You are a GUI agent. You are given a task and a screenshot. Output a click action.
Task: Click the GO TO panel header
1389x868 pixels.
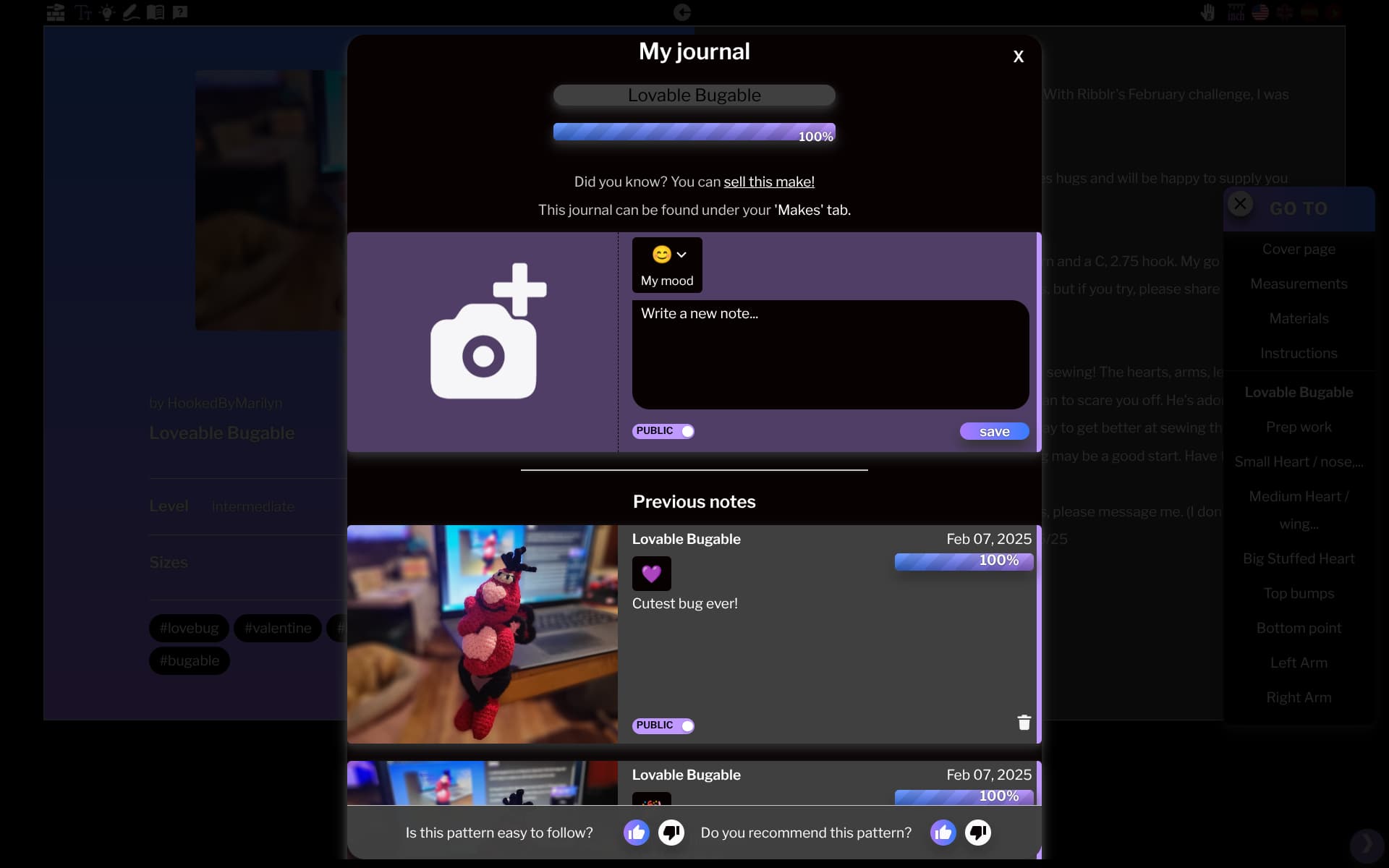tap(1299, 209)
